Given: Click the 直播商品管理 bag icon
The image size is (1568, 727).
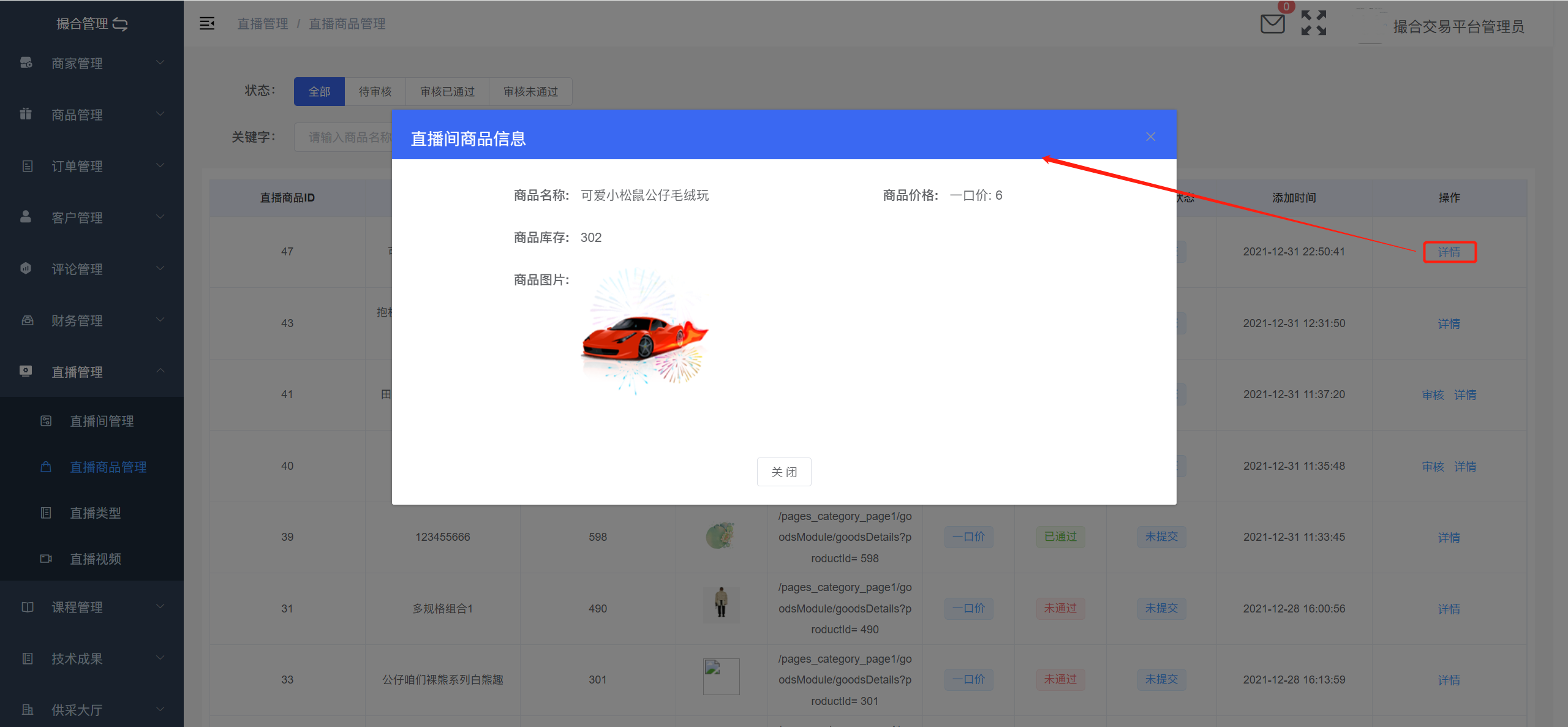Looking at the screenshot, I should coord(46,467).
